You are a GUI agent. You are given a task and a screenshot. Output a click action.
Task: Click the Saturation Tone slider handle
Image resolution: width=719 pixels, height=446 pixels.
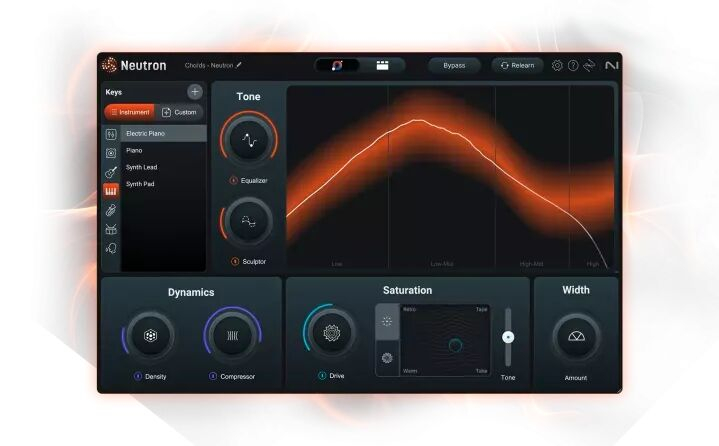tap(508, 337)
